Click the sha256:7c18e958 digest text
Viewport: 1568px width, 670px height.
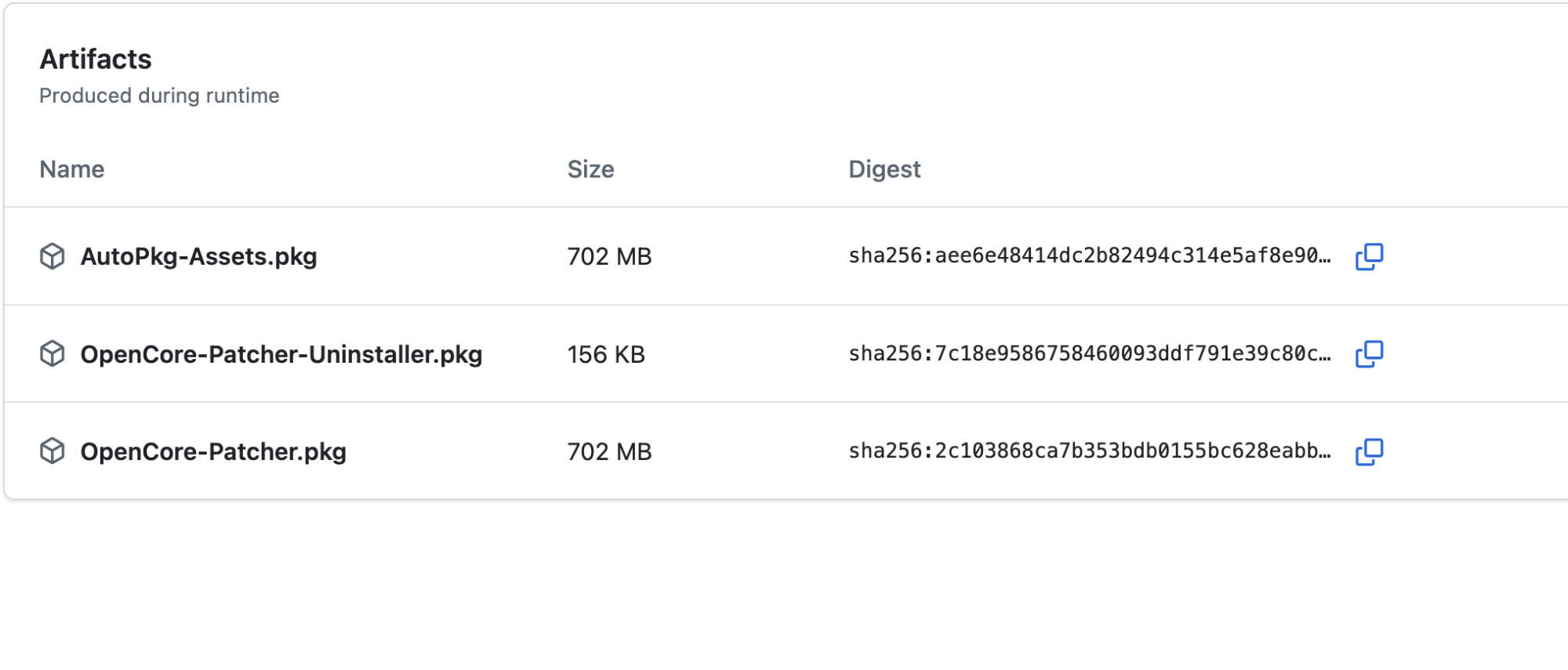pyautogui.click(x=1089, y=354)
